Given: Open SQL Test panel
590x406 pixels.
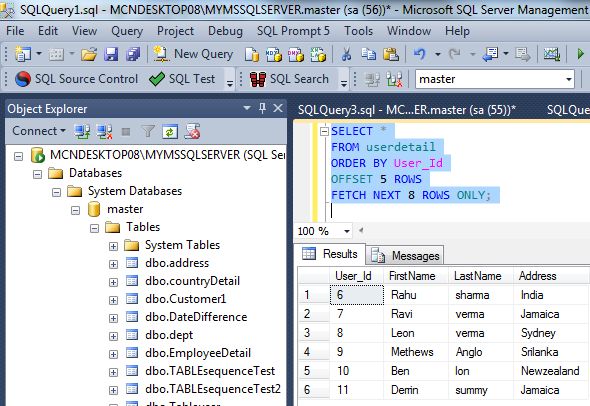Looking at the screenshot, I should pos(182,79).
